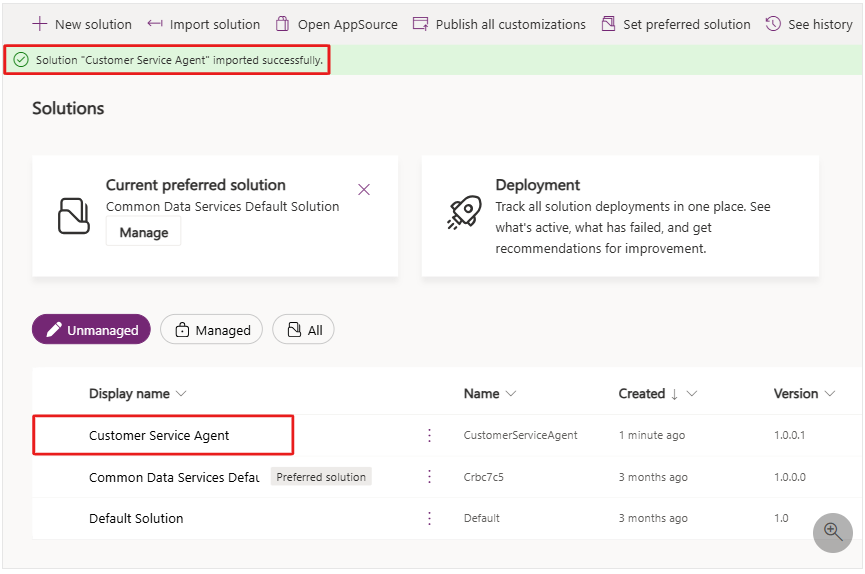Screen dimensions: 865x574
Task: Click the Manage button
Action: [143, 232]
